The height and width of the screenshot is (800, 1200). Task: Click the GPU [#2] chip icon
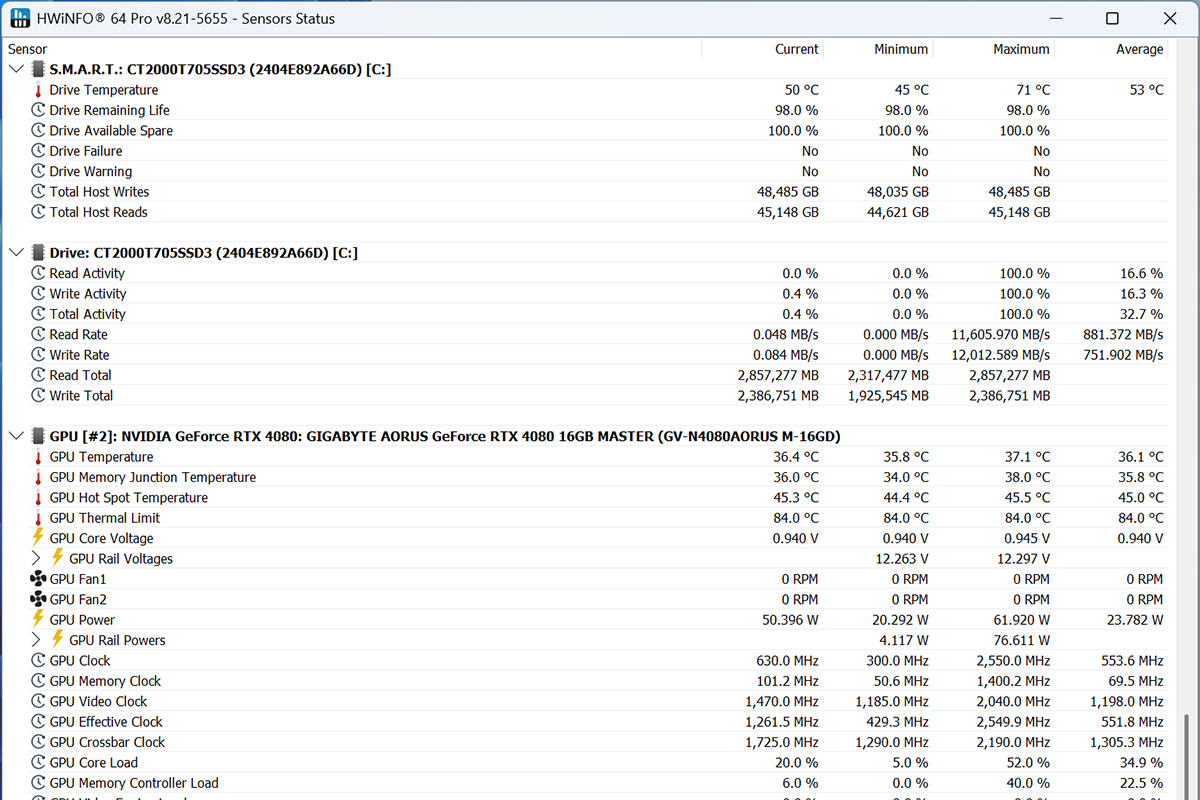[38, 437]
